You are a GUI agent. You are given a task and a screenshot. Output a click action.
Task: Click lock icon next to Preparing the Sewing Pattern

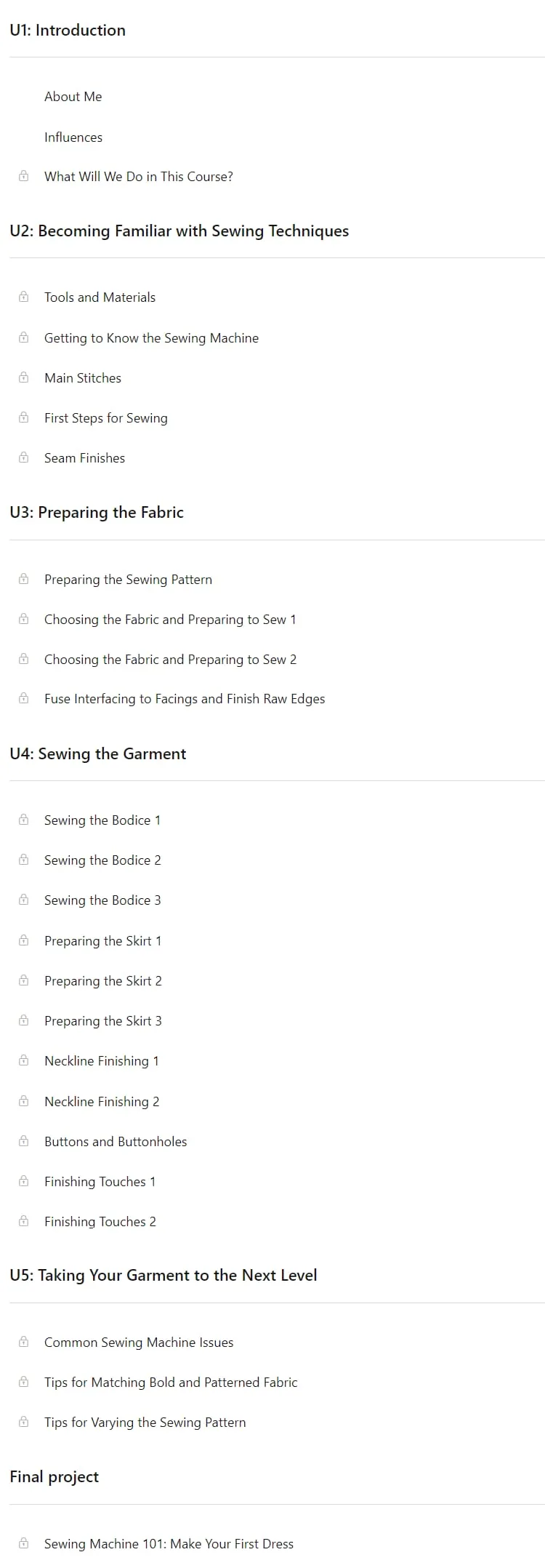pos(23,579)
